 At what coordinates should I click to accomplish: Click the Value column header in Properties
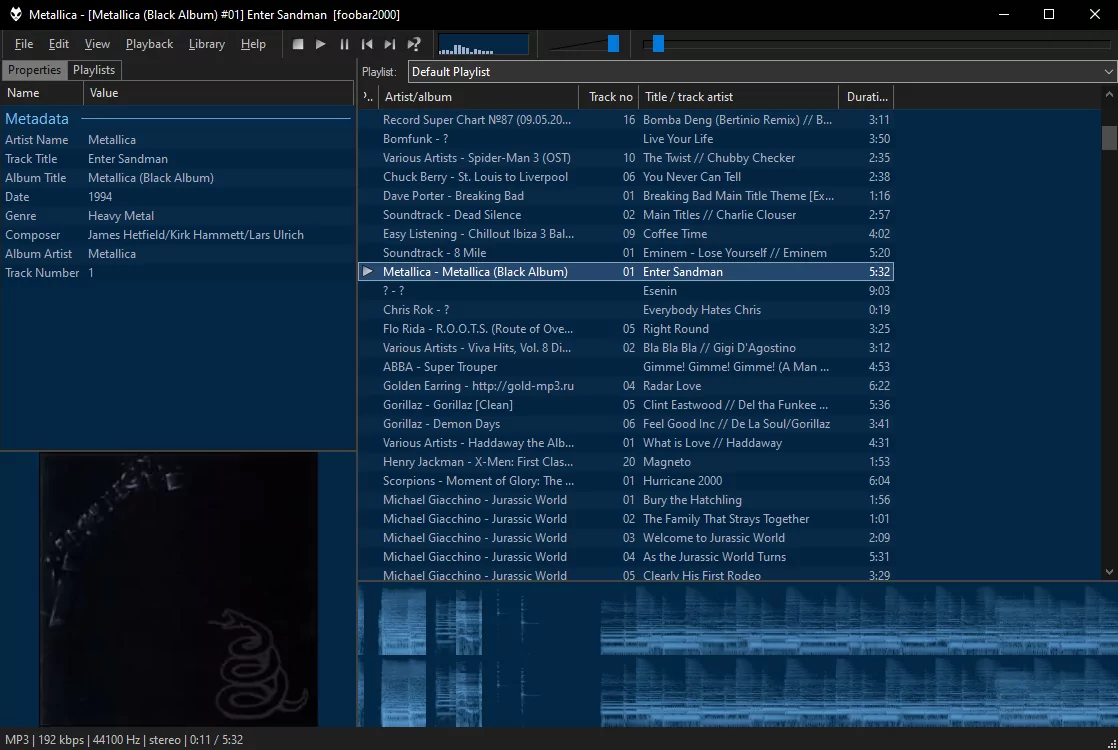(218, 93)
